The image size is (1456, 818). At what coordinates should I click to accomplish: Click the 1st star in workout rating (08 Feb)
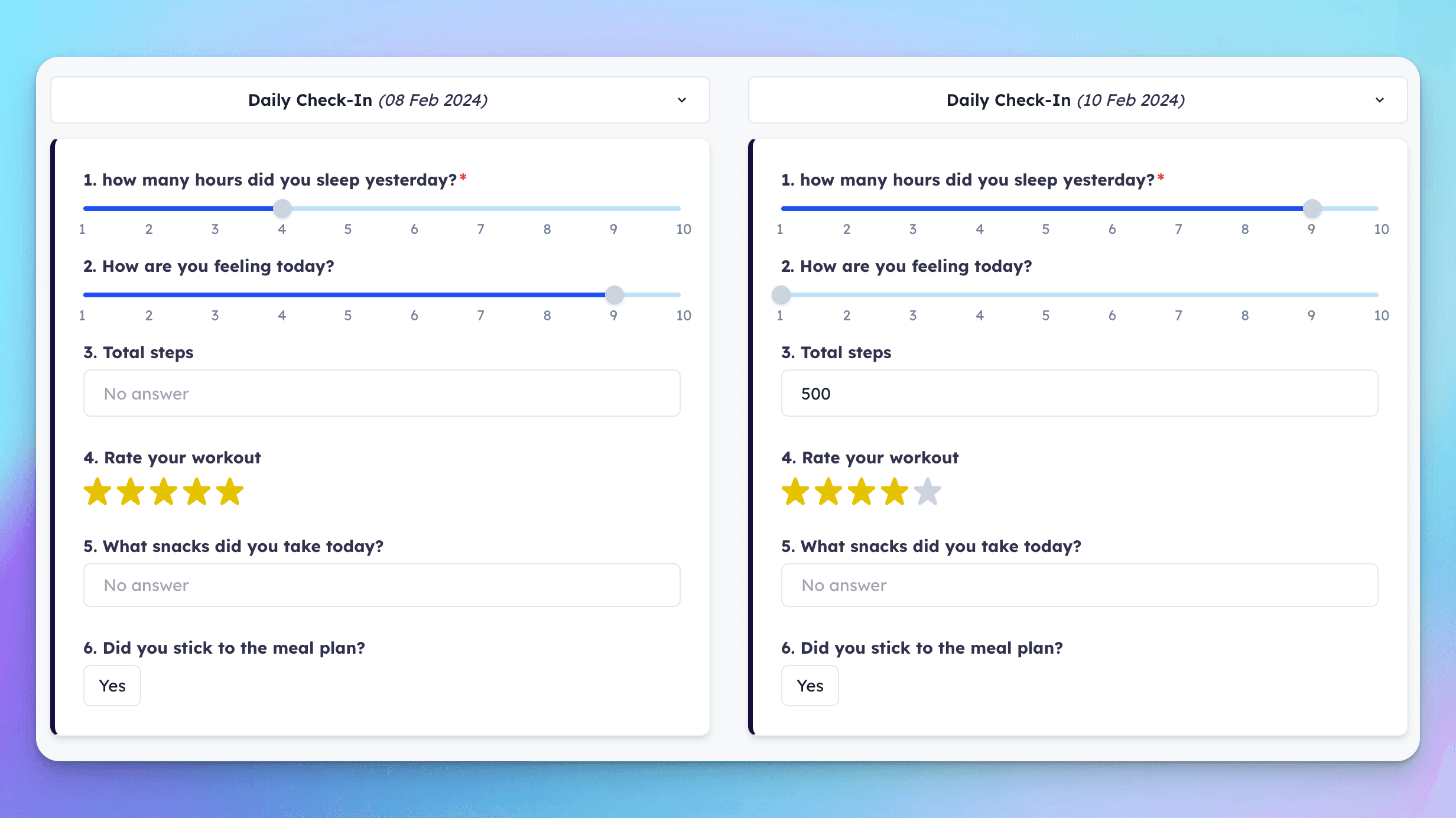pyautogui.click(x=98, y=491)
